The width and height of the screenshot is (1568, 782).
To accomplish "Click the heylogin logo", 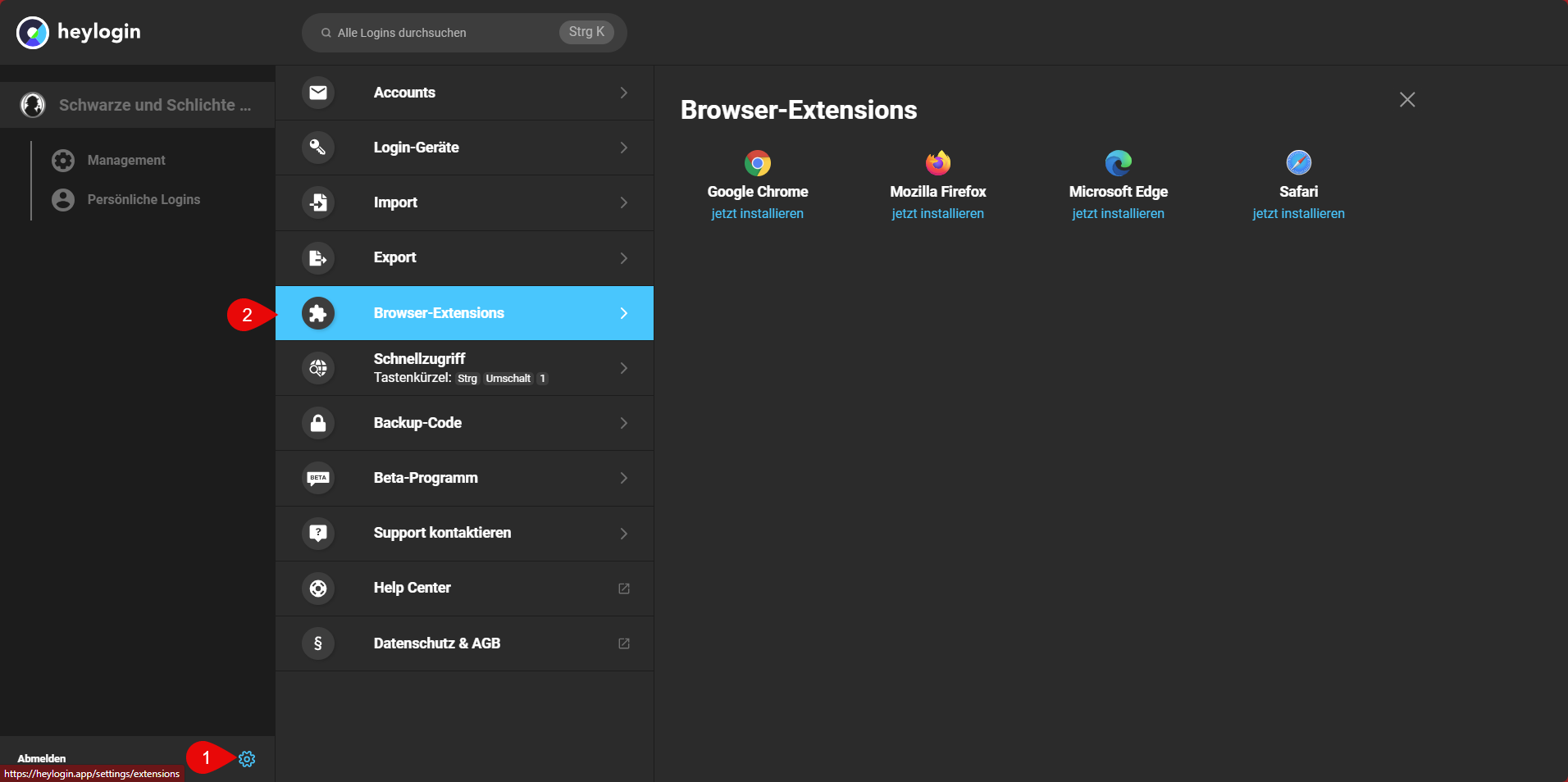I will [x=79, y=33].
